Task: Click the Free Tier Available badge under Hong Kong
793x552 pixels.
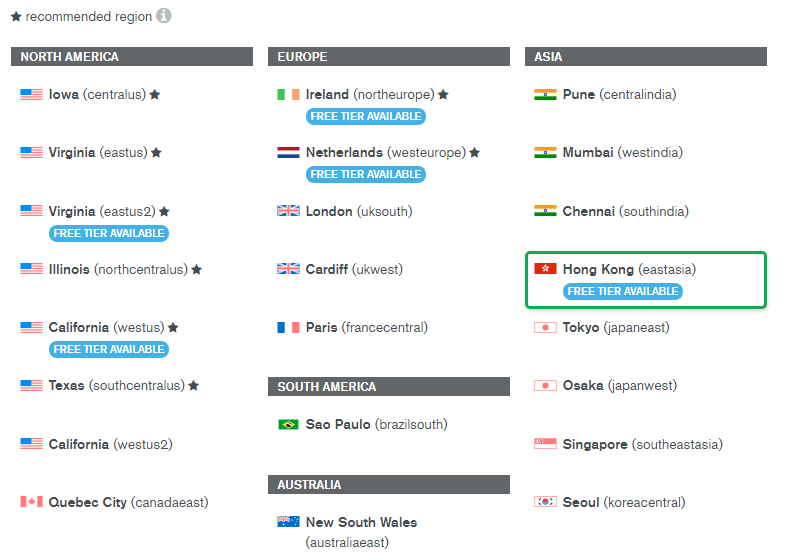Action: pos(622,291)
